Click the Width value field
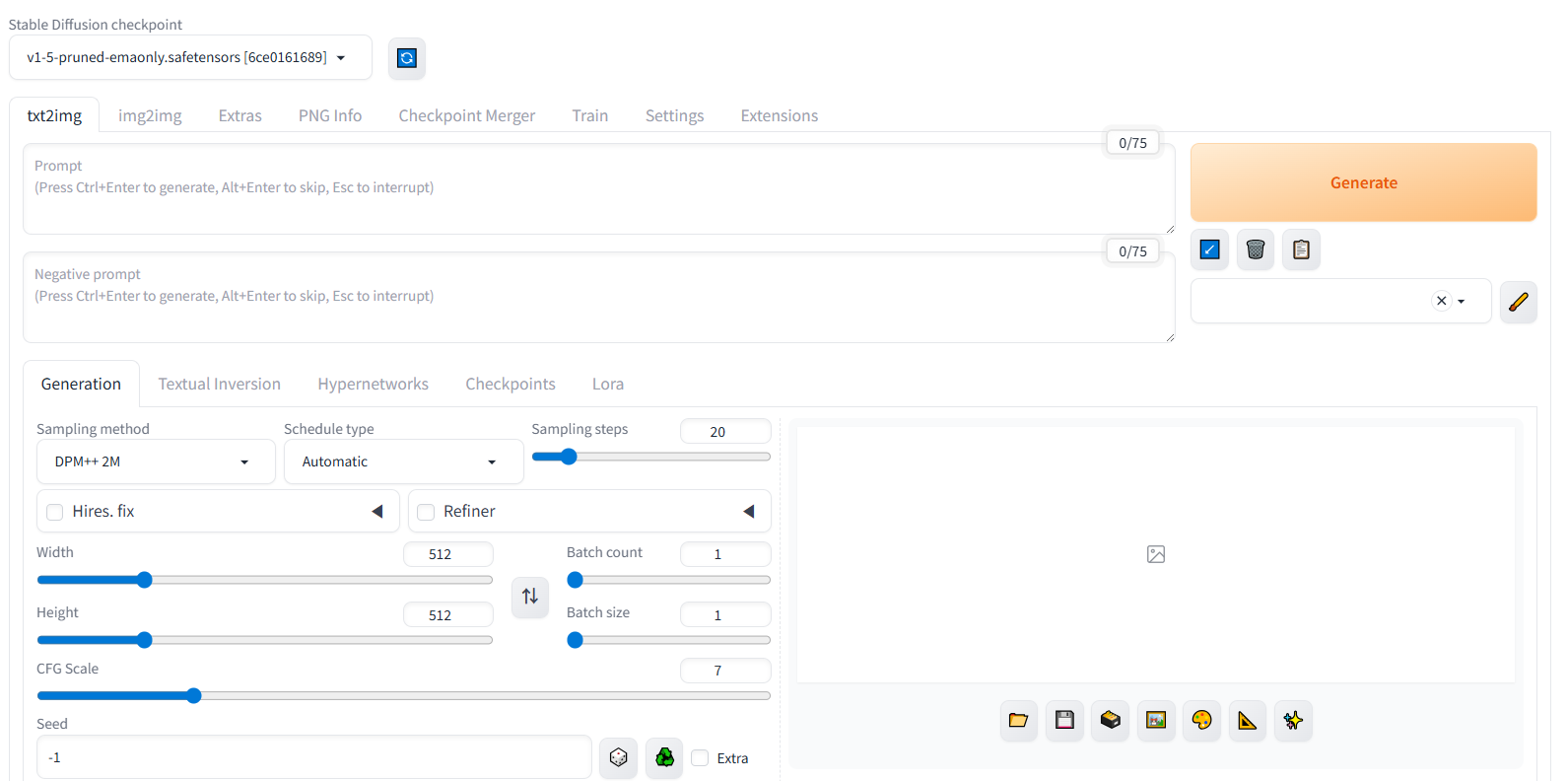Viewport: 1568px width, 781px height. pyautogui.click(x=448, y=554)
